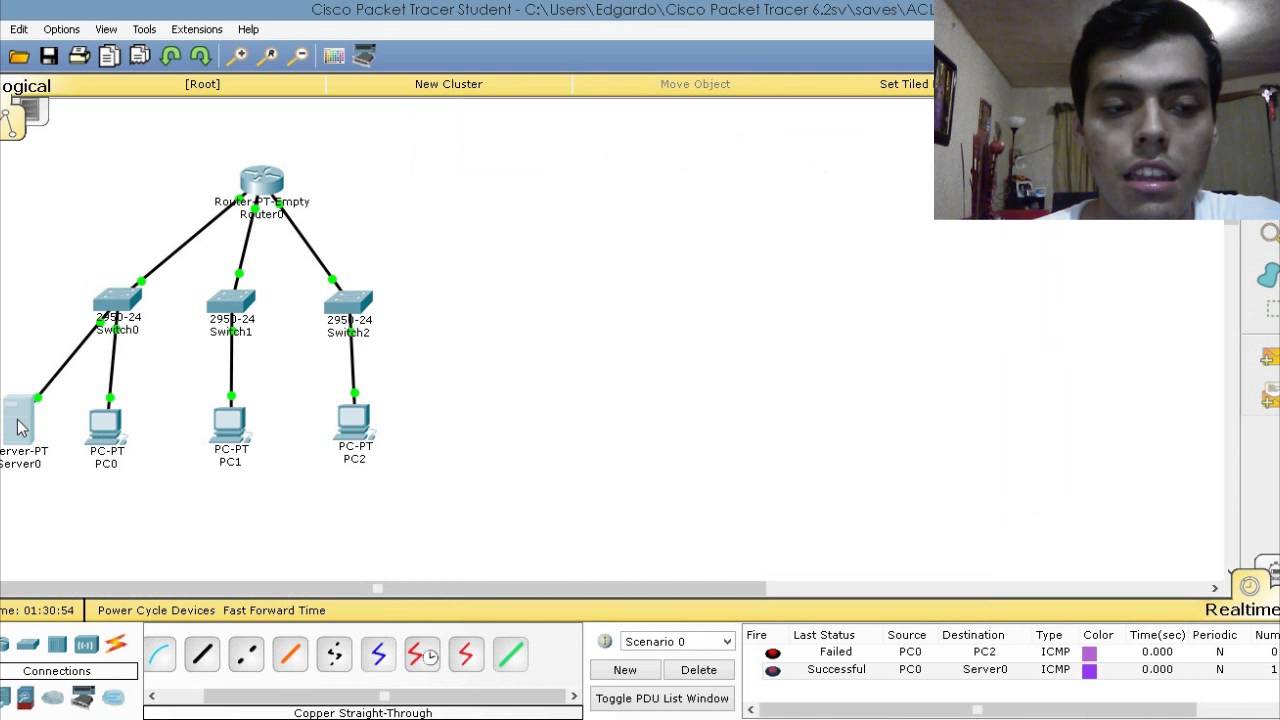Select the Connections lightning bolt category
Image resolution: width=1280 pixels, height=720 pixels.
(116, 644)
